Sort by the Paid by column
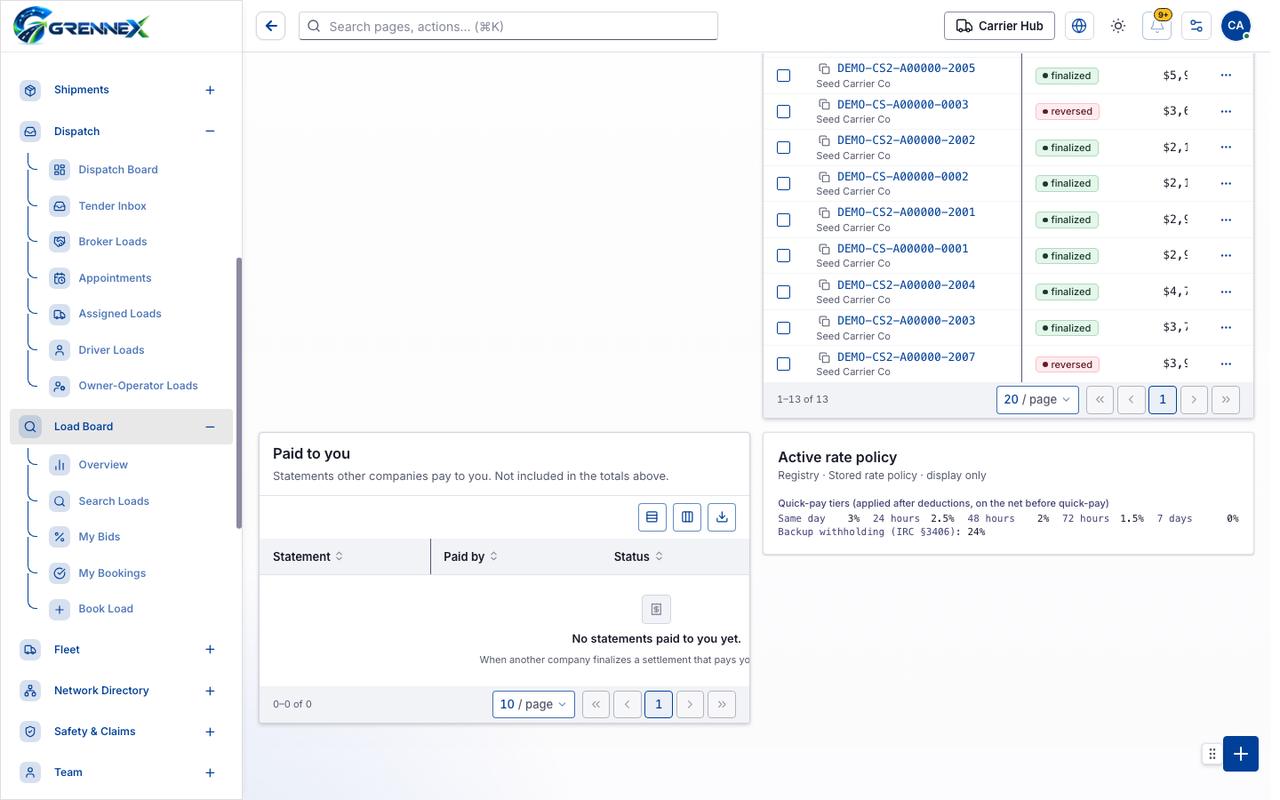The width and height of the screenshot is (1280, 800). click(471, 557)
